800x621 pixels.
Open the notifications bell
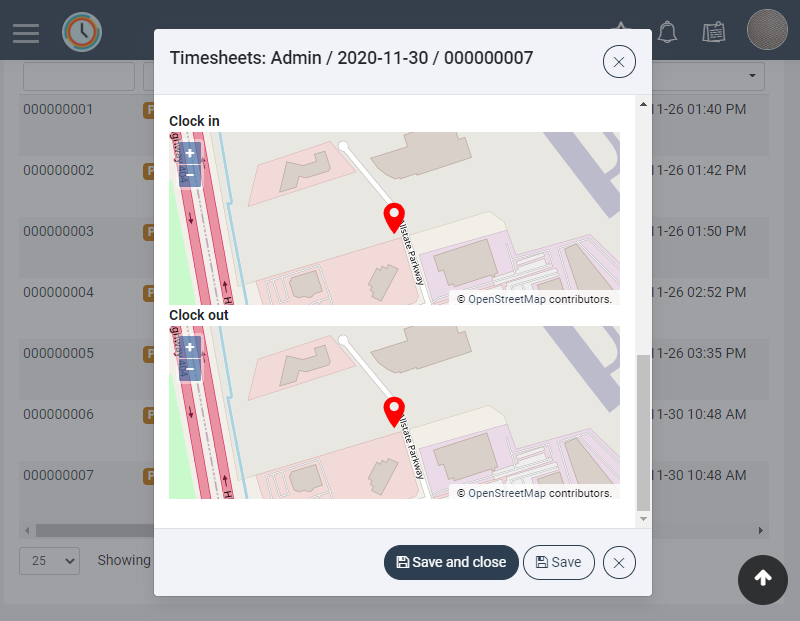(668, 32)
